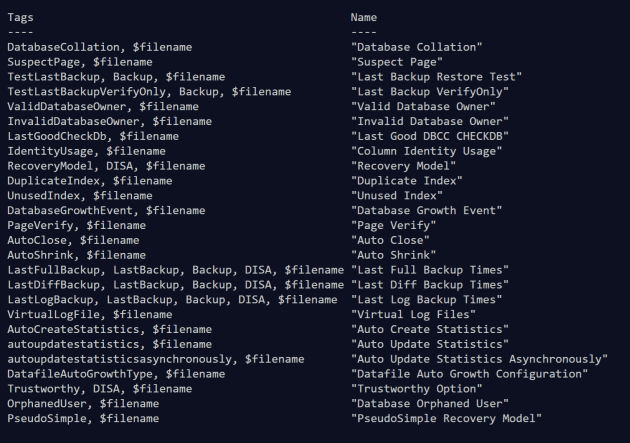Click "Auto Update Statistics Asynchronously" name

tap(480, 359)
